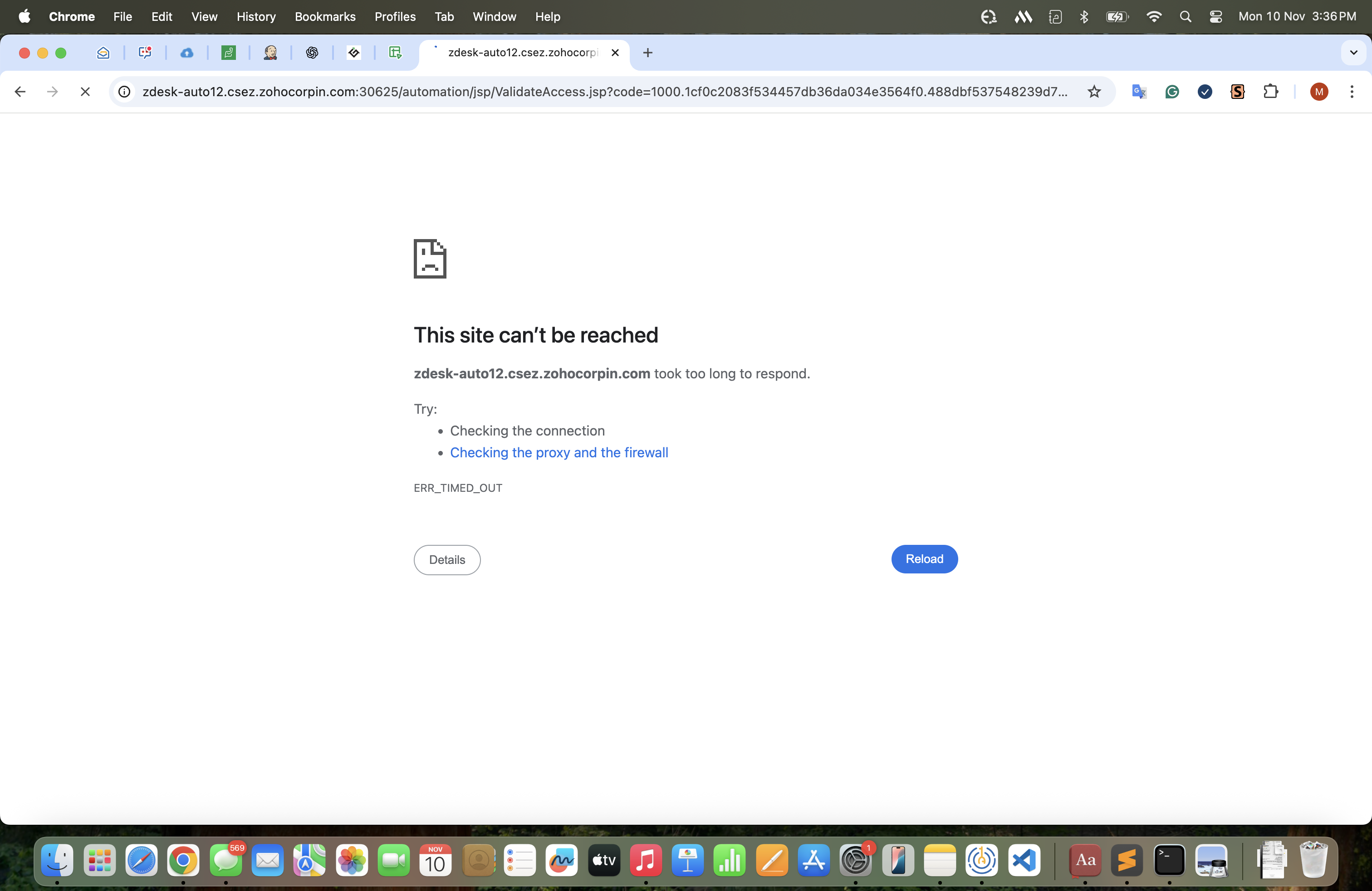
Task: Open Control Center in menu bar
Action: tap(1215, 17)
